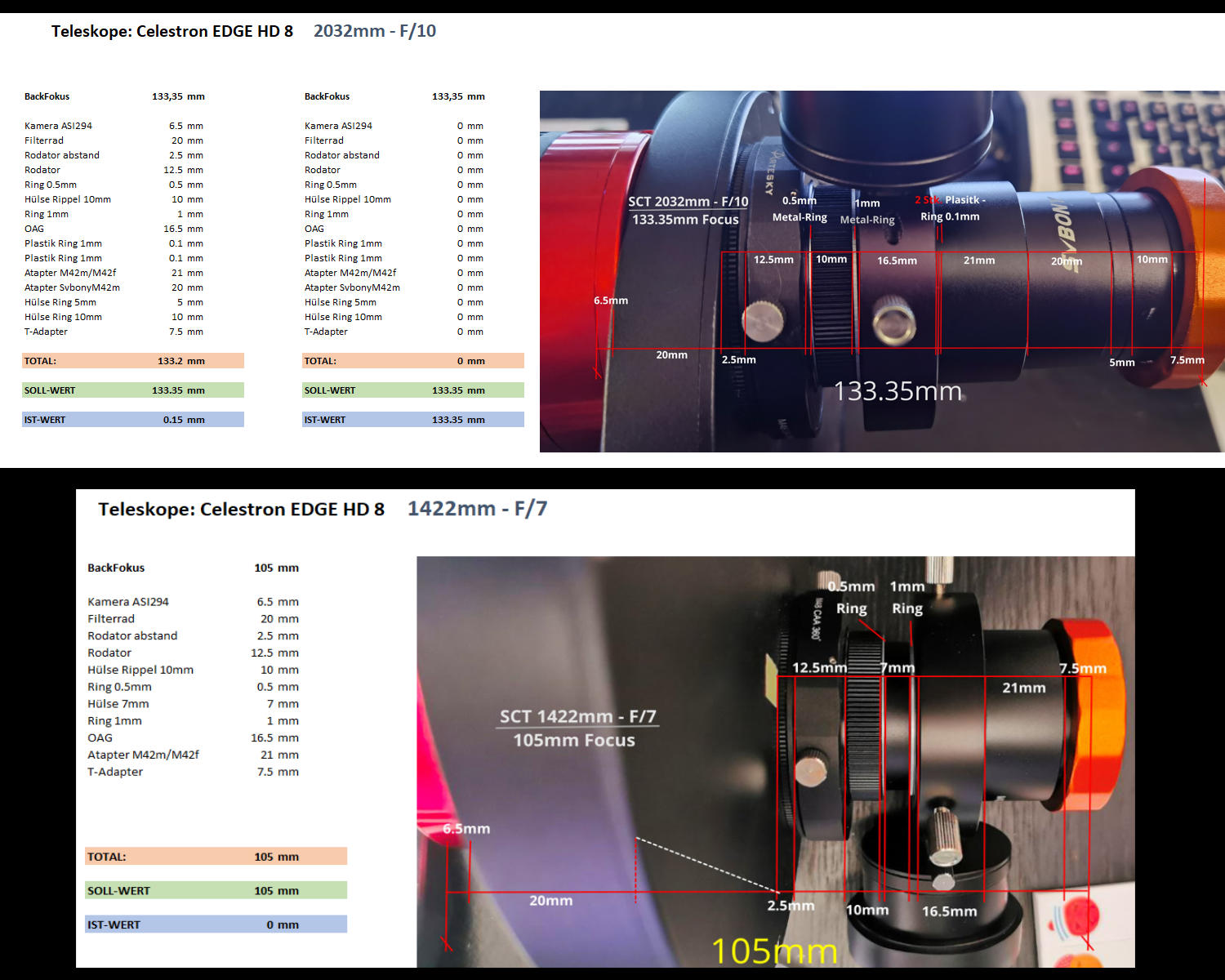Click the "133.35mm Focus" caption
This screenshot has height=980, width=1225.
click(x=685, y=220)
